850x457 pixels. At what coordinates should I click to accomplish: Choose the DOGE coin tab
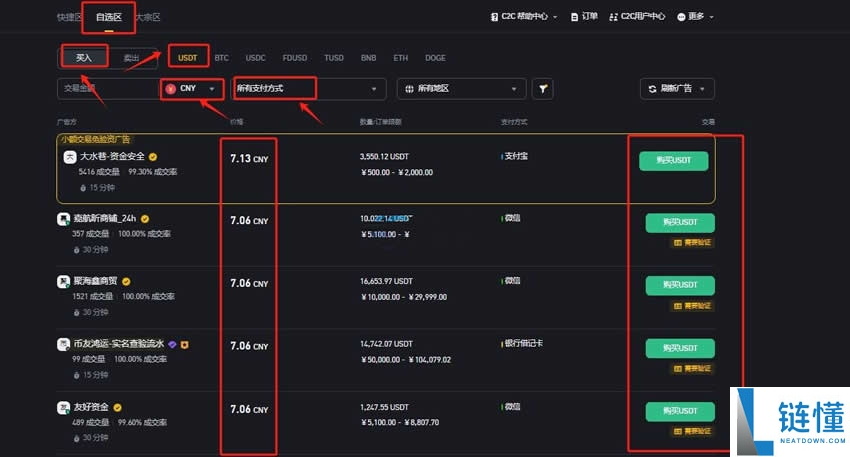point(435,57)
